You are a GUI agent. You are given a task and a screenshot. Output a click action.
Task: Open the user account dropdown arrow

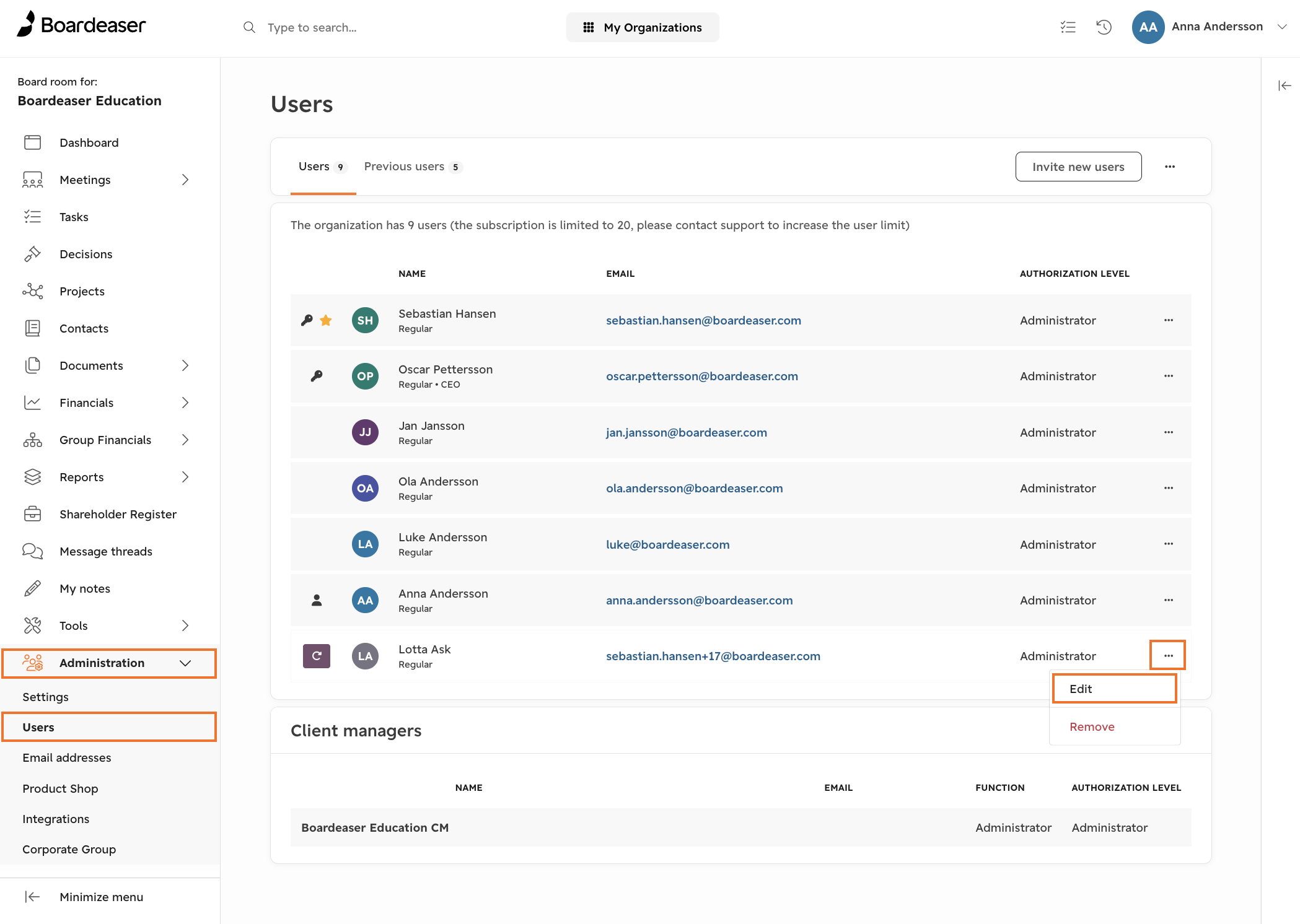pos(1283,27)
